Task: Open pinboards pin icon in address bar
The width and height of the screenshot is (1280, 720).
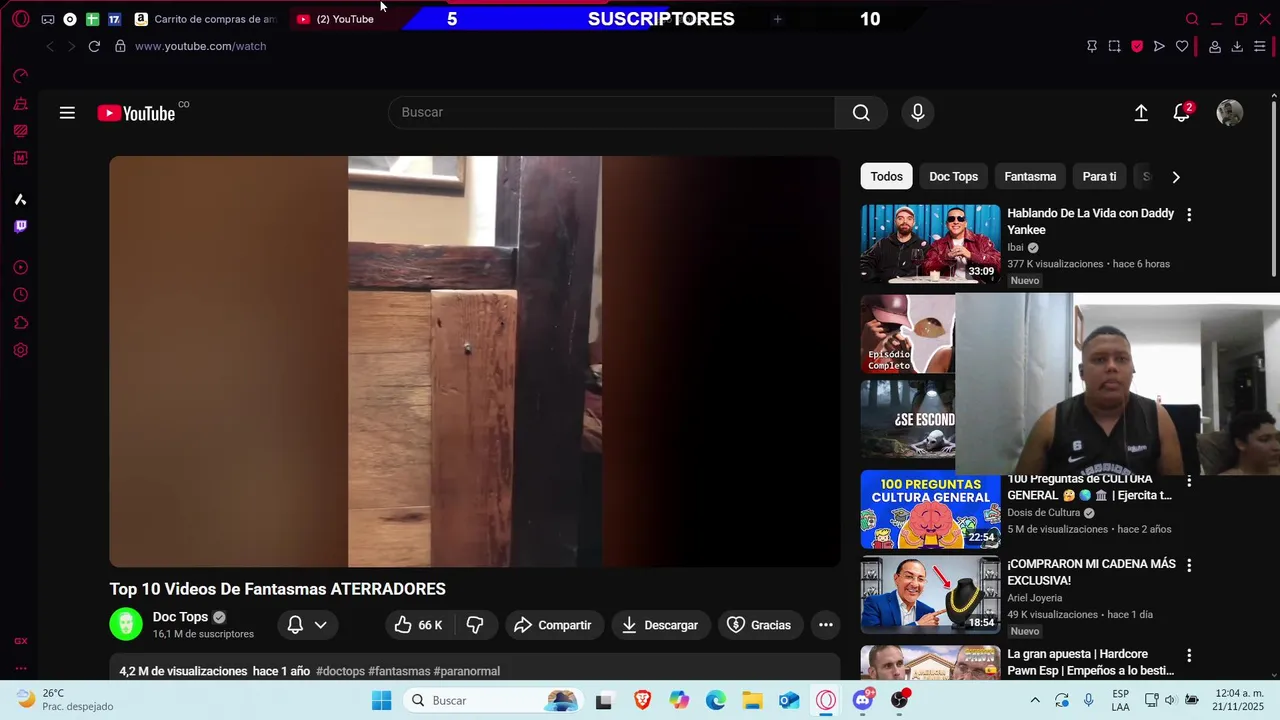Action: click(x=1092, y=46)
